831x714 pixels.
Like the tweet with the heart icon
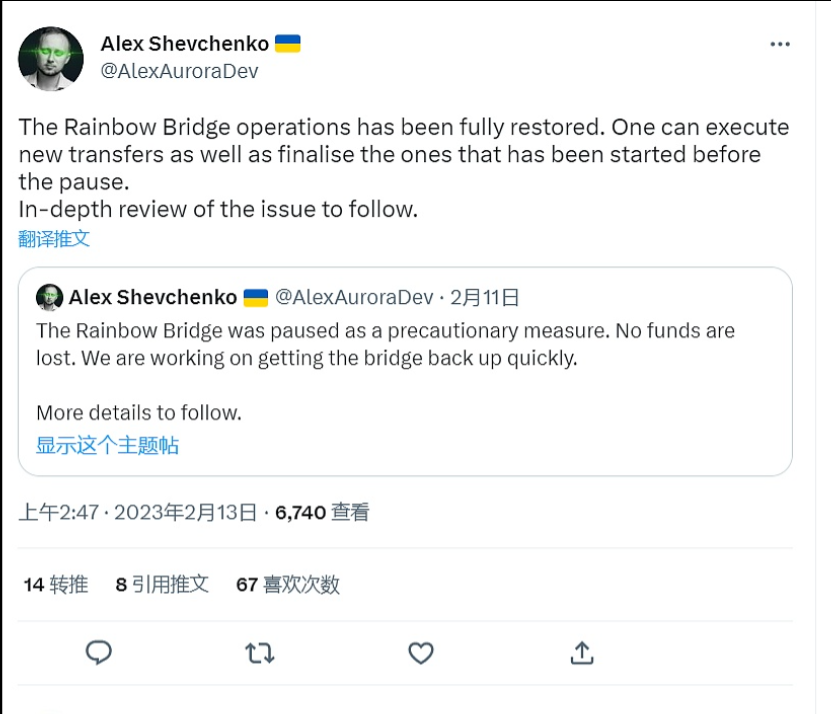(x=421, y=653)
